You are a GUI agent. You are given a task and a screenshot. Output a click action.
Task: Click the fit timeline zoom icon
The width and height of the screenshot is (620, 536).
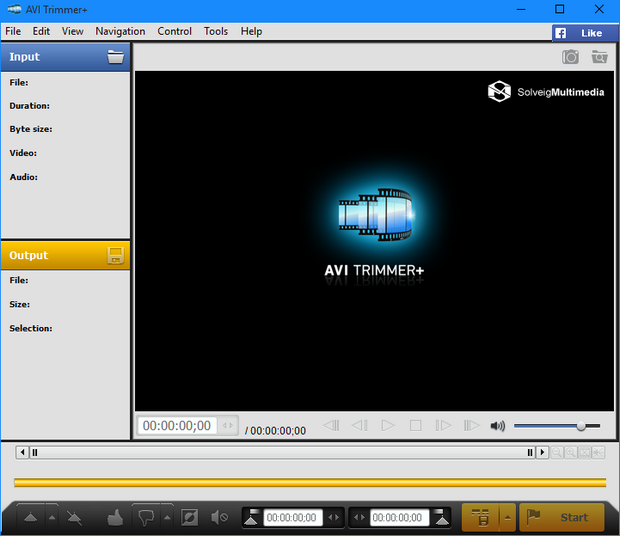click(x=584, y=452)
